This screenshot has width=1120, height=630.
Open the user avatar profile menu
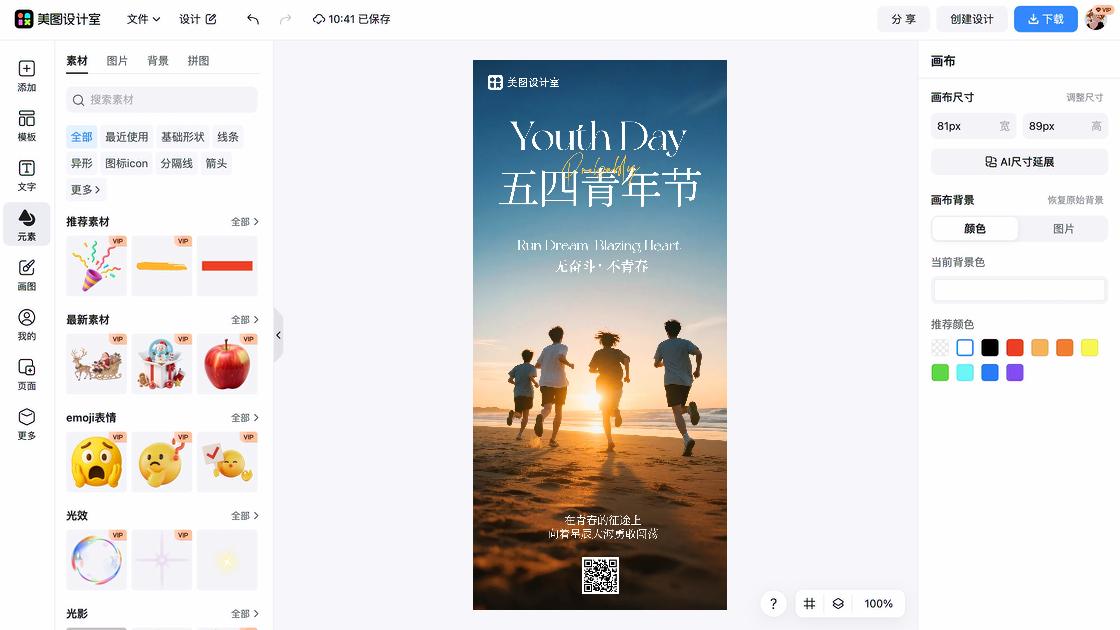1097,19
